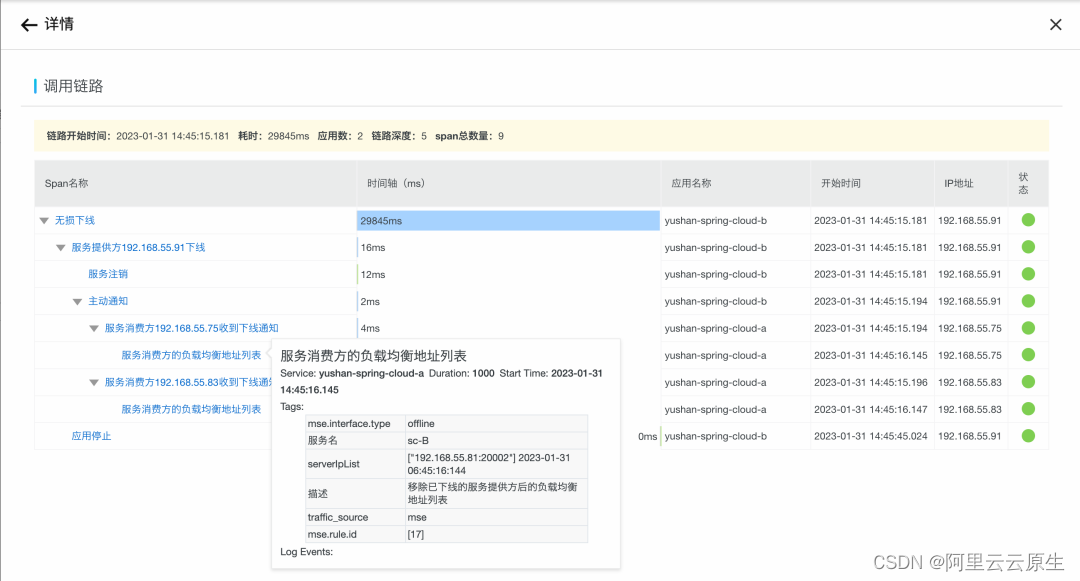This screenshot has height=581, width=1080.
Task: Click yushan-spring-cloud-b in the 无损下线 row
Action: point(716,220)
